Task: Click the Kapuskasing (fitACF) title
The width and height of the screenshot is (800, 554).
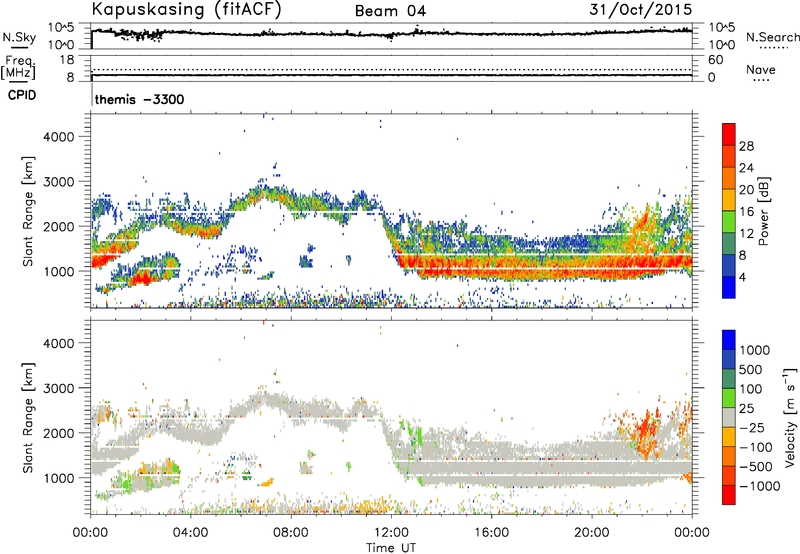Action: [x=186, y=9]
